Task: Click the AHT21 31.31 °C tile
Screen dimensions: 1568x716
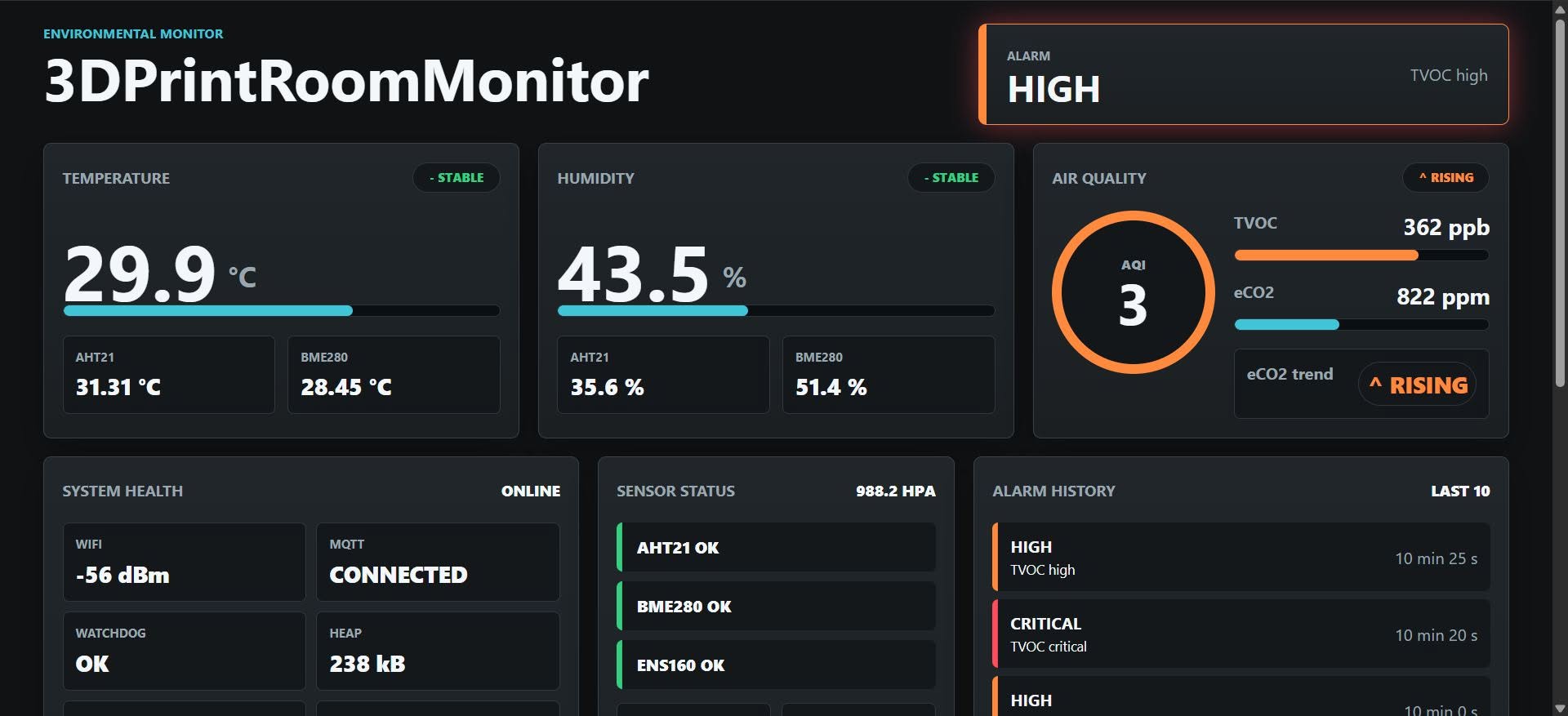Action: [169, 375]
